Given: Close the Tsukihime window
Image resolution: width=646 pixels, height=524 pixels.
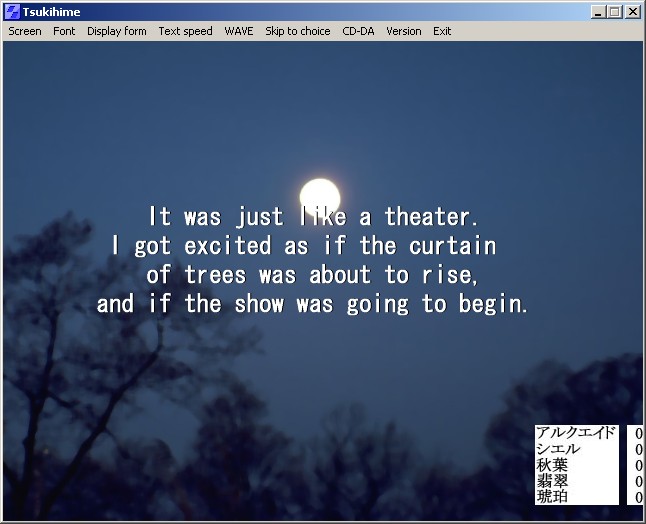Looking at the screenshot, I should click(632, 12).
